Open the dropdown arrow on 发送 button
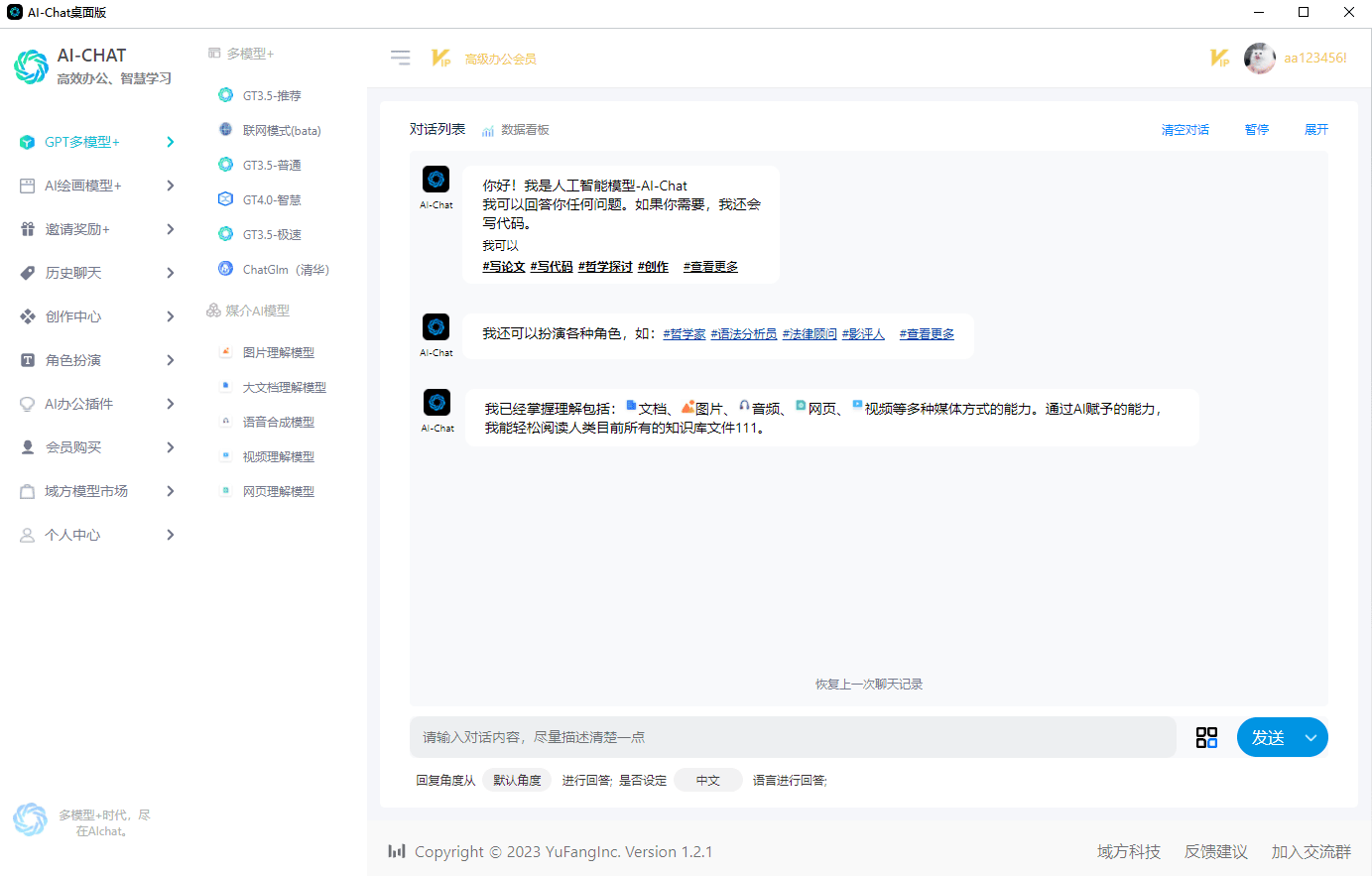 (x=1310, y=738)
